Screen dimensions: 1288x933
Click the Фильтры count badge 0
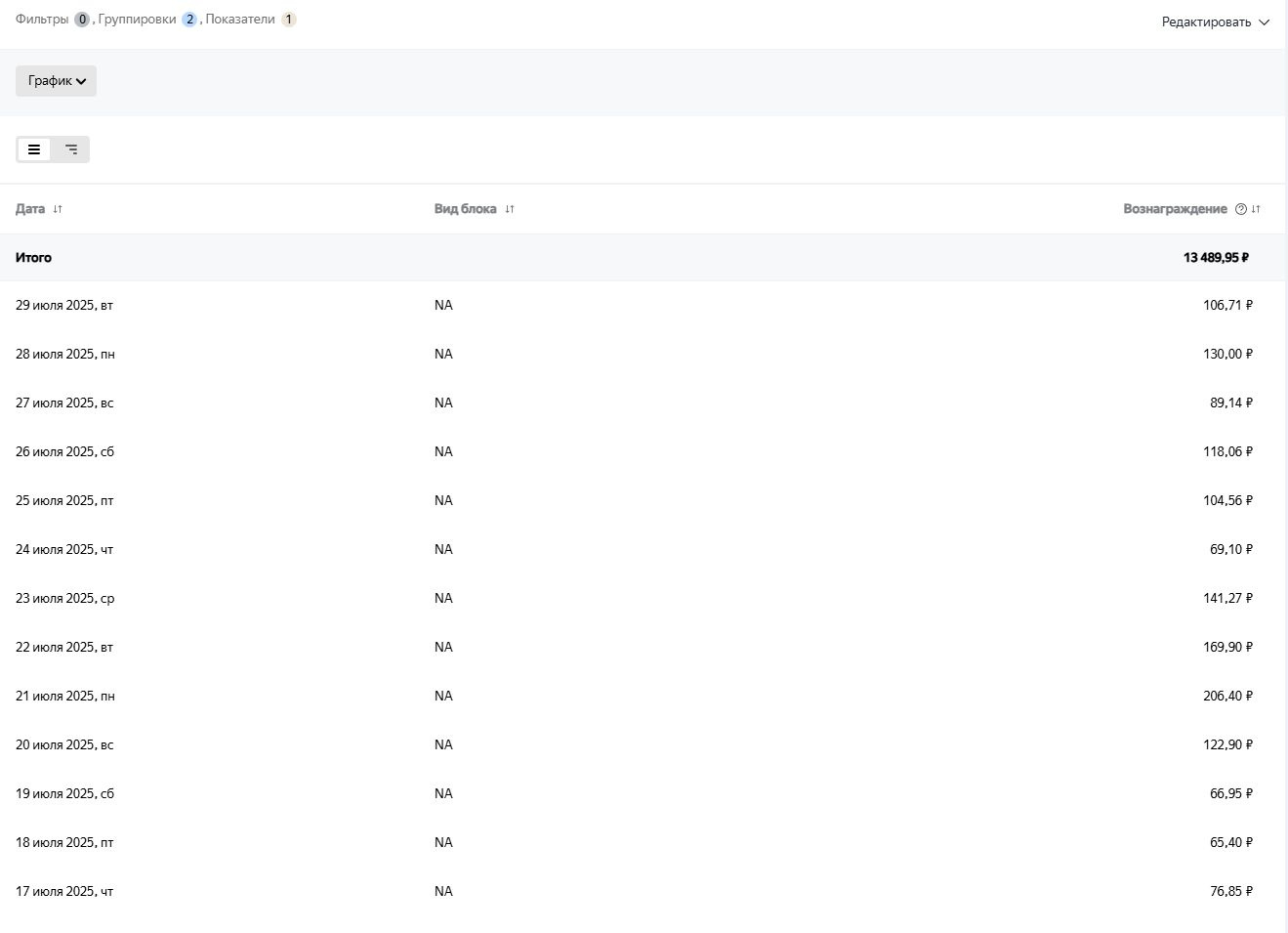click(x=82, y=20)
